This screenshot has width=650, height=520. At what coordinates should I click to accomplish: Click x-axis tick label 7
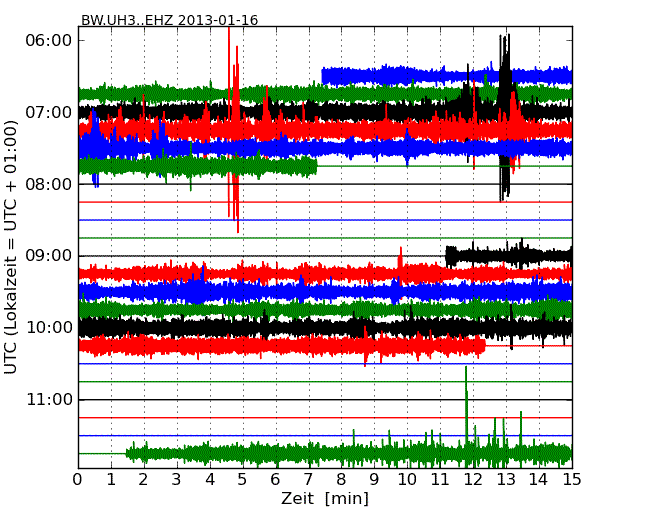(308, 480)
